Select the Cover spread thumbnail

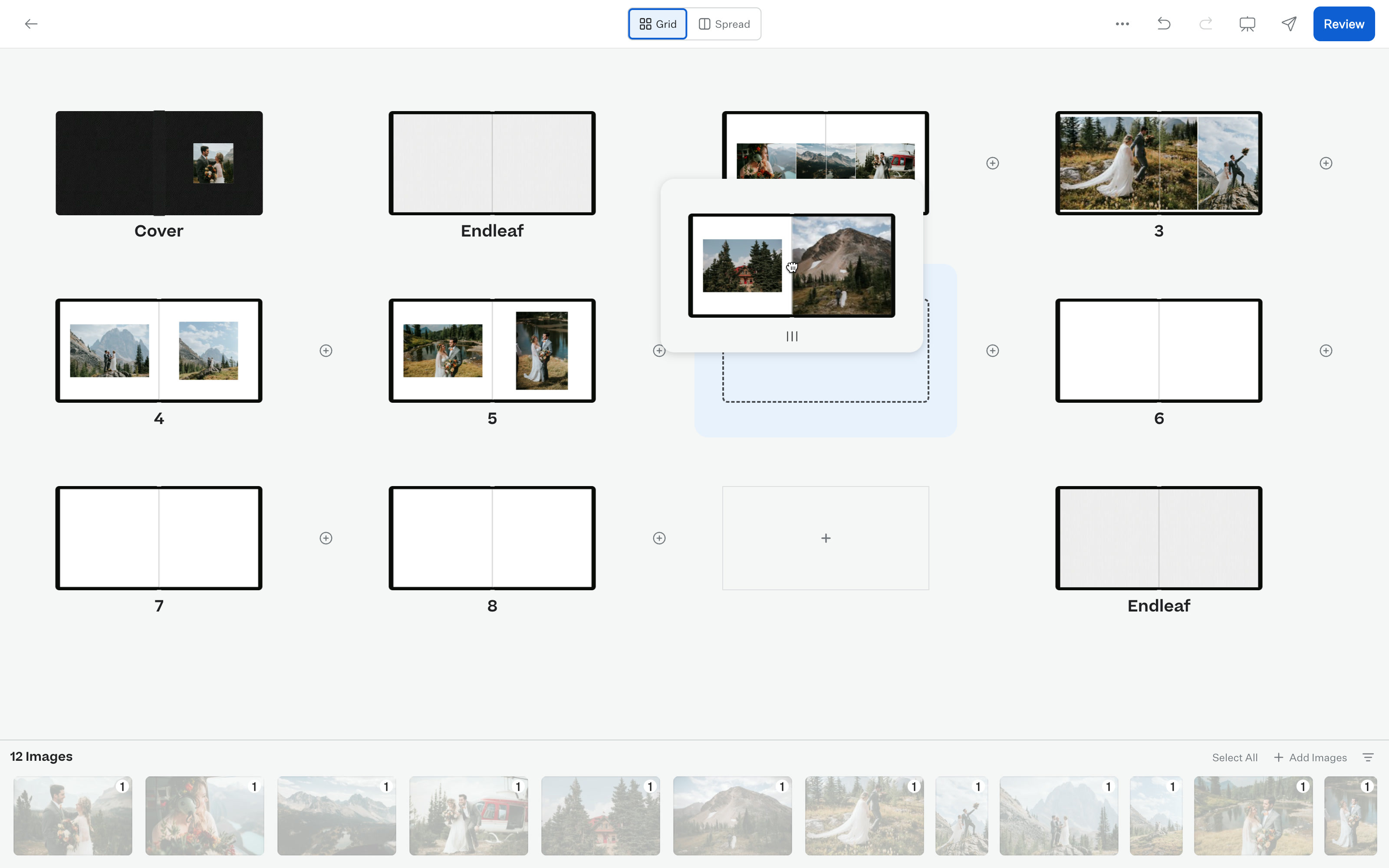(x=159, y=163)
